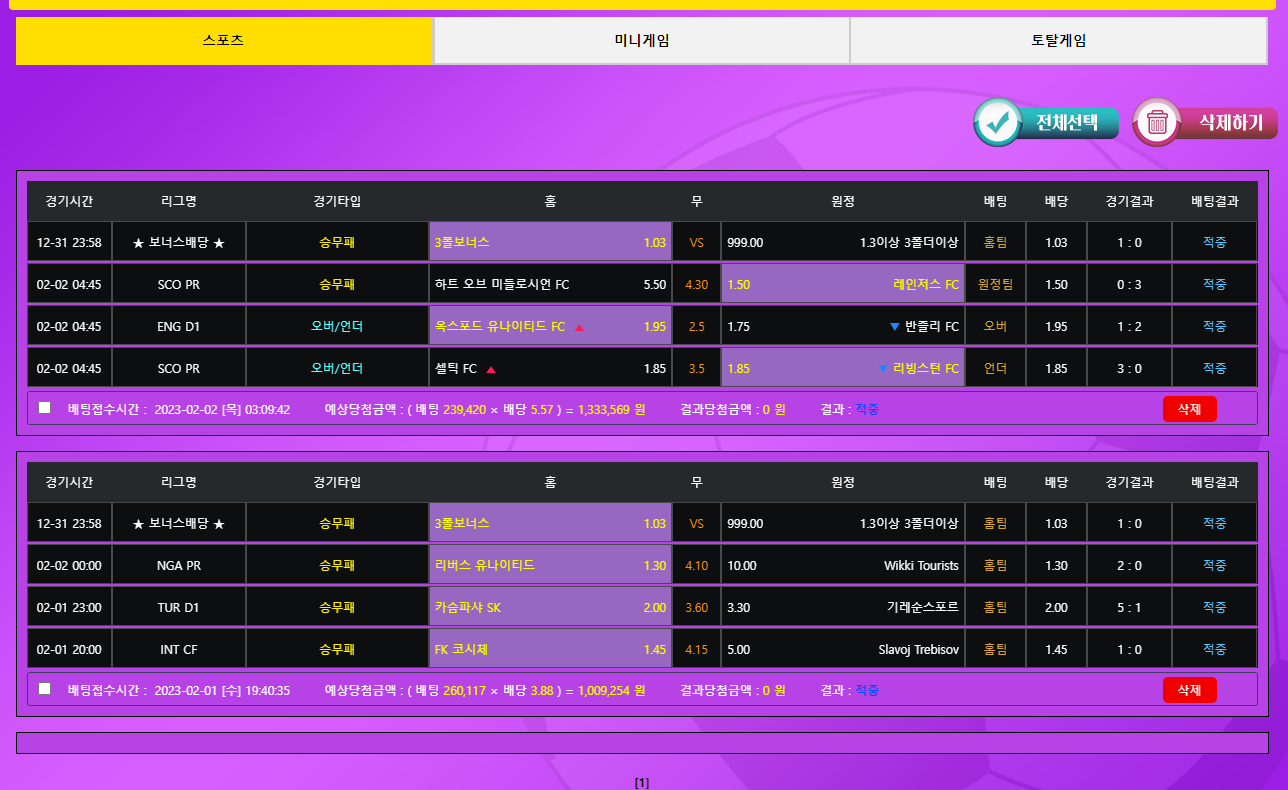Tick the checkbox for the 2023-02-02 bet slip
This screenshot has height=790, width=1288.
pyautogui.click(x=44, y=408)
